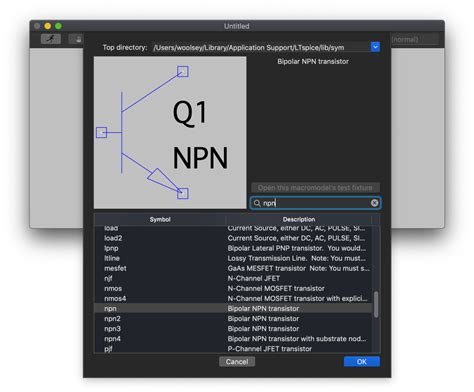Click the magnifier icon in search field
The height and width of the screenshot is (392, 474).
coord(257,203)
